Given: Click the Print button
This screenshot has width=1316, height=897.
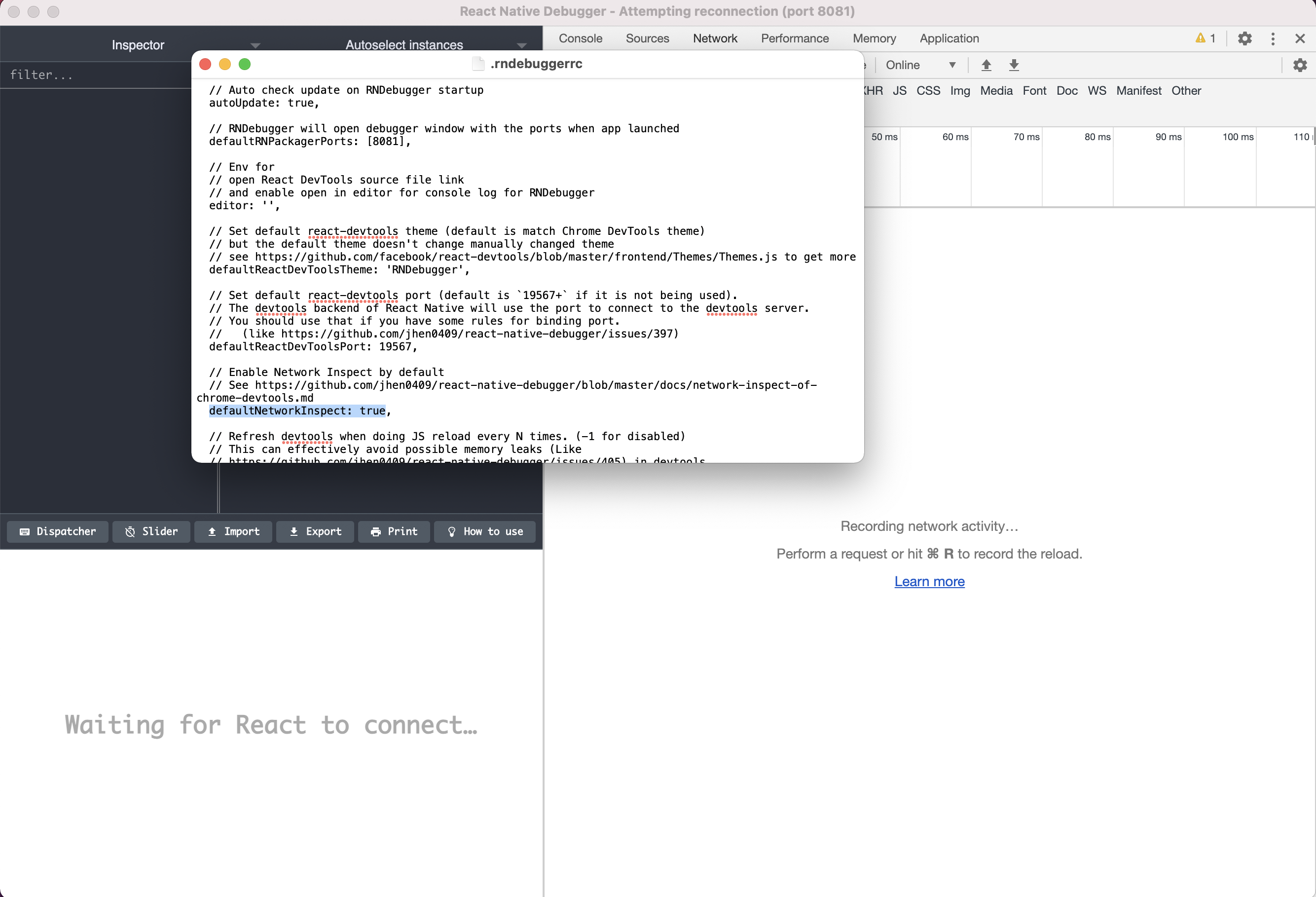Looking at the screenshot, I should pyautogui.click(x=394, y=531).
